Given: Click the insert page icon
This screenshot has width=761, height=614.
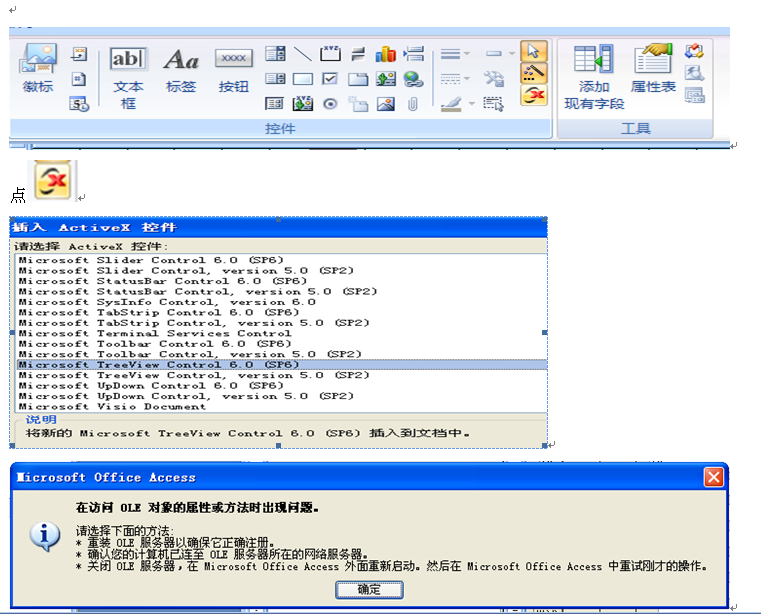Looking at the screenshot, I should [x=358, y=104].
